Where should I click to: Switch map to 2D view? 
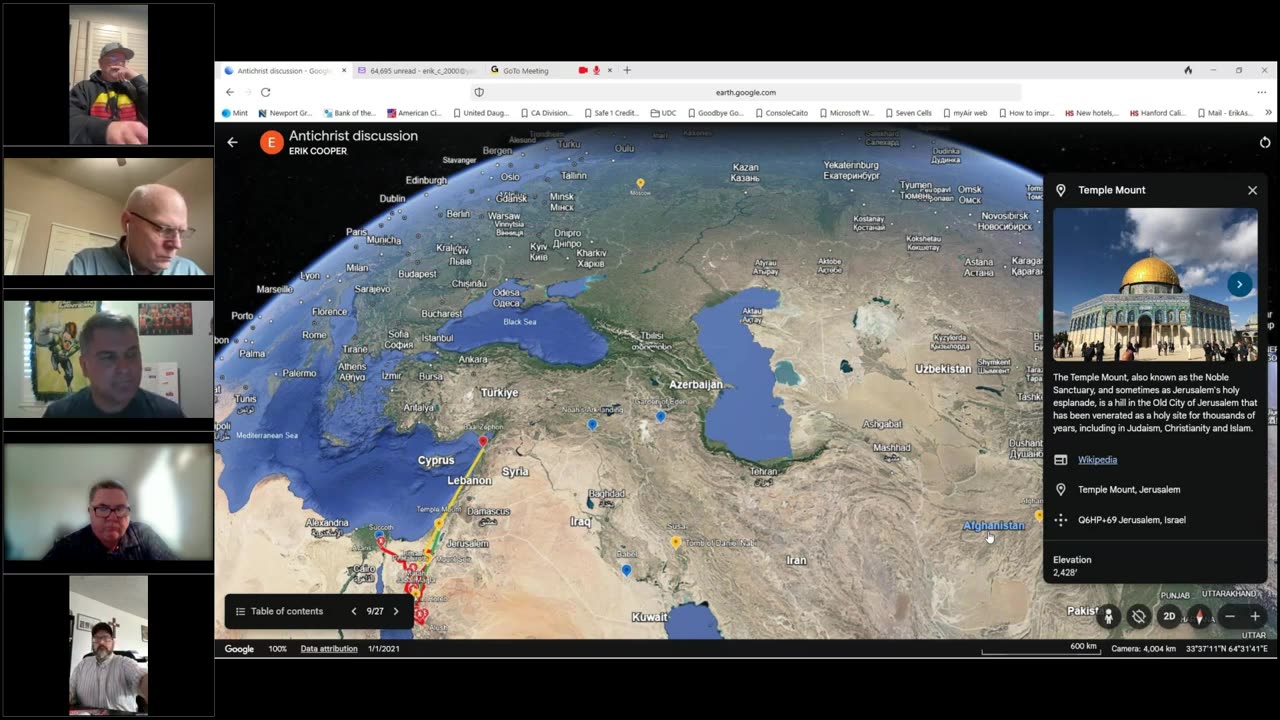point(1168,616)
